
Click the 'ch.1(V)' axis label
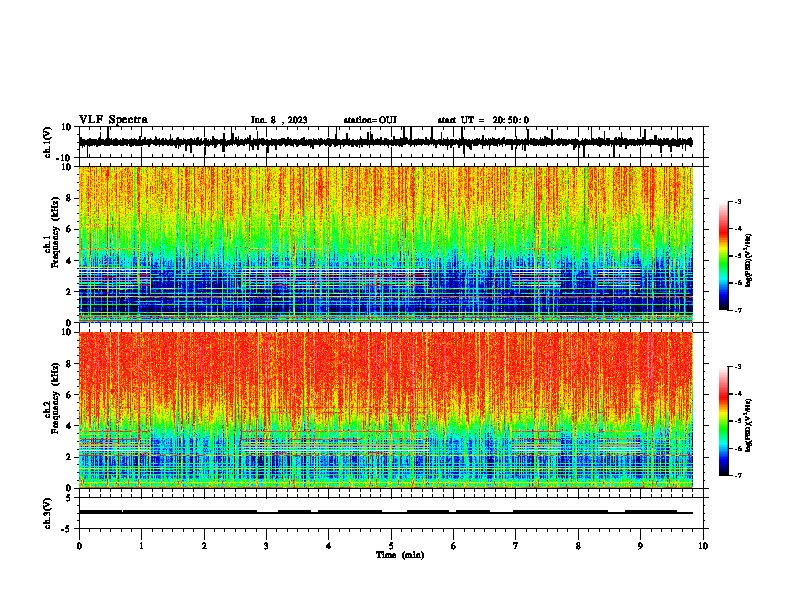click(48, 142)
